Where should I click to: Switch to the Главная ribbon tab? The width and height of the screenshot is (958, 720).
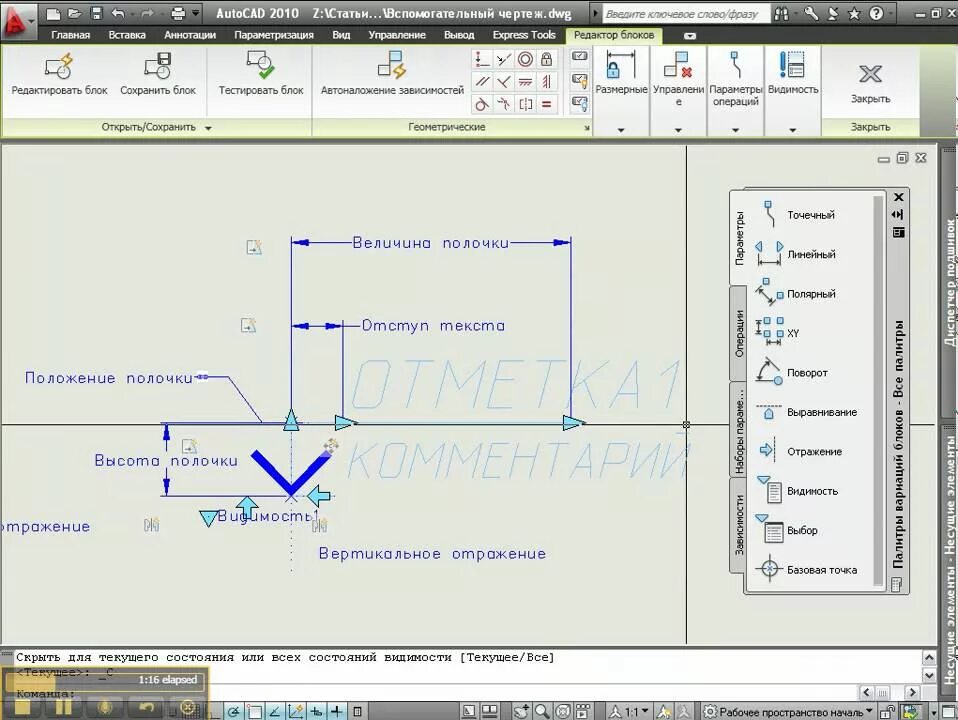point(70,35)
